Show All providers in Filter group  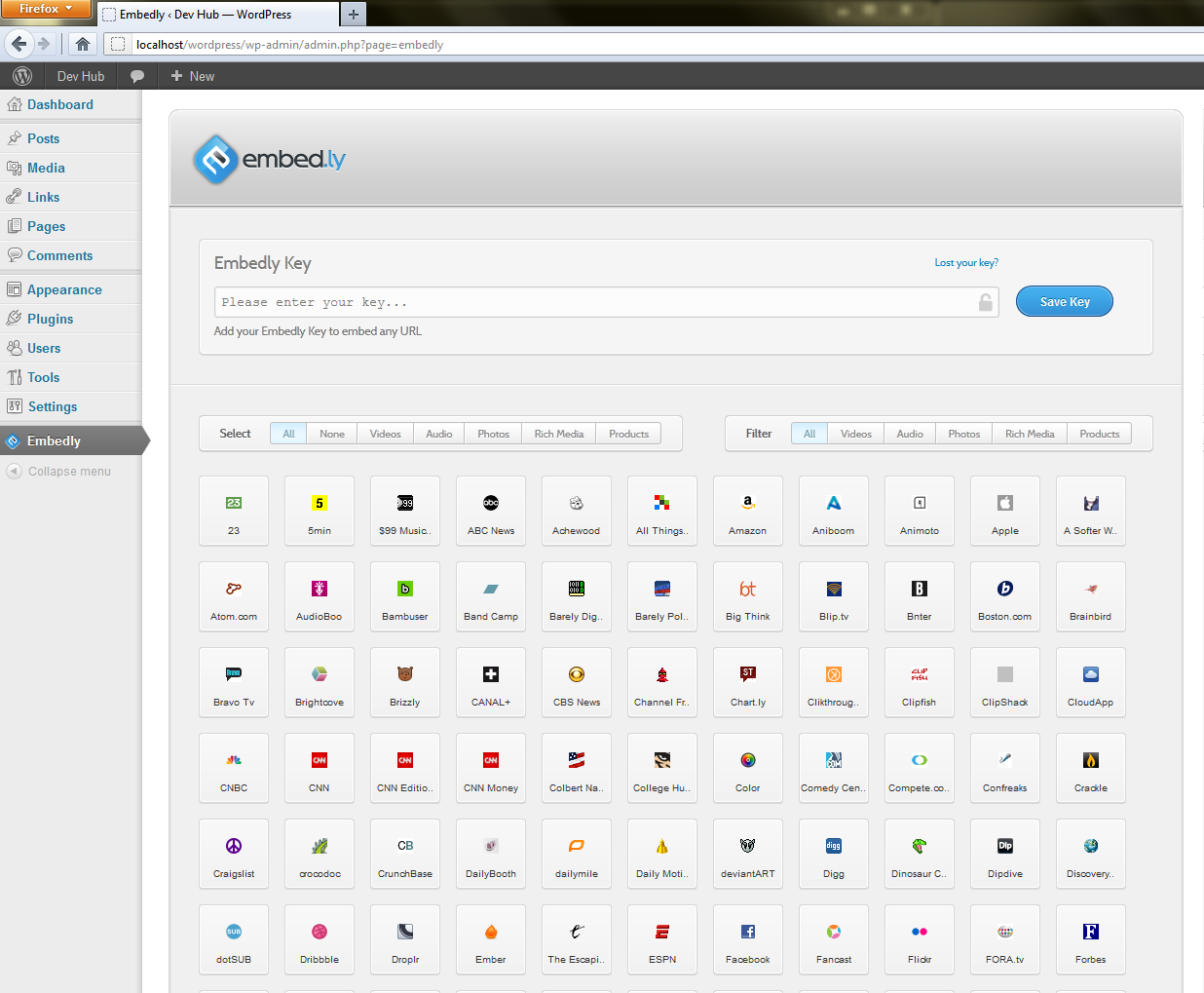click(x=809, y=434)
